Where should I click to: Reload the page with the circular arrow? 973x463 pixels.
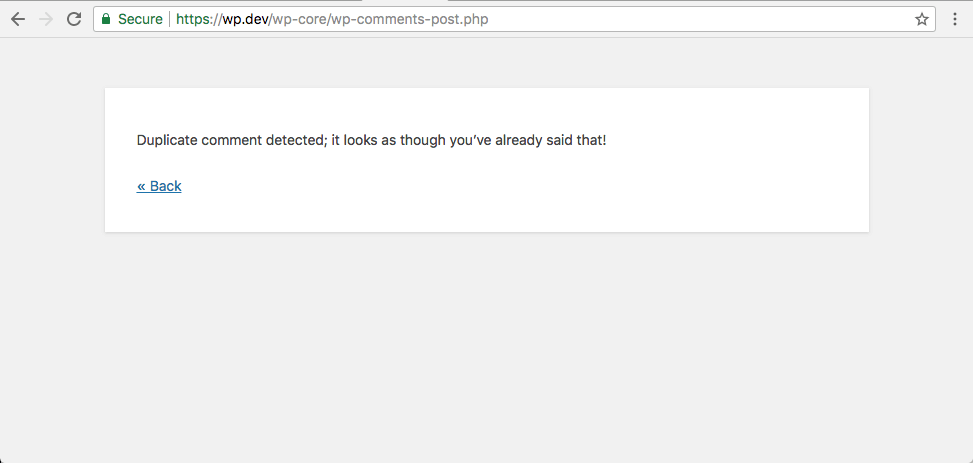pos(74,19)
